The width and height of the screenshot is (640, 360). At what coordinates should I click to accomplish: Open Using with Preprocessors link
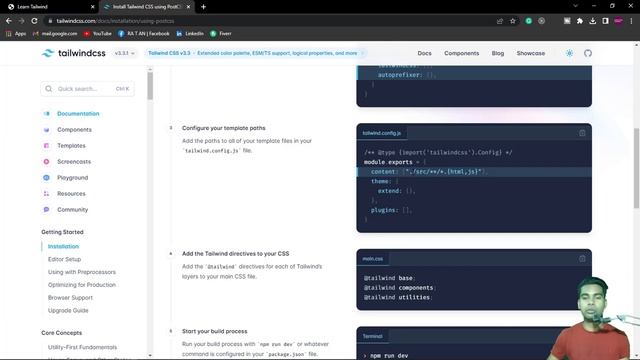[82, 272]
